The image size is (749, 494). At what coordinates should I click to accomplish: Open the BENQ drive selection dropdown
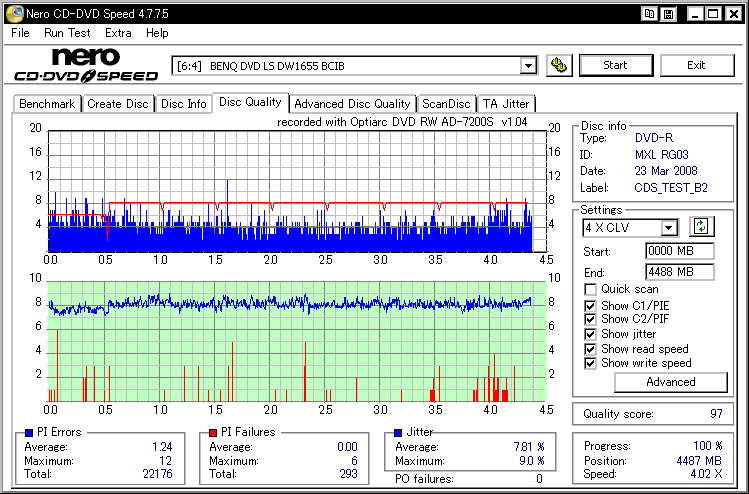click(x=528, y=66)
